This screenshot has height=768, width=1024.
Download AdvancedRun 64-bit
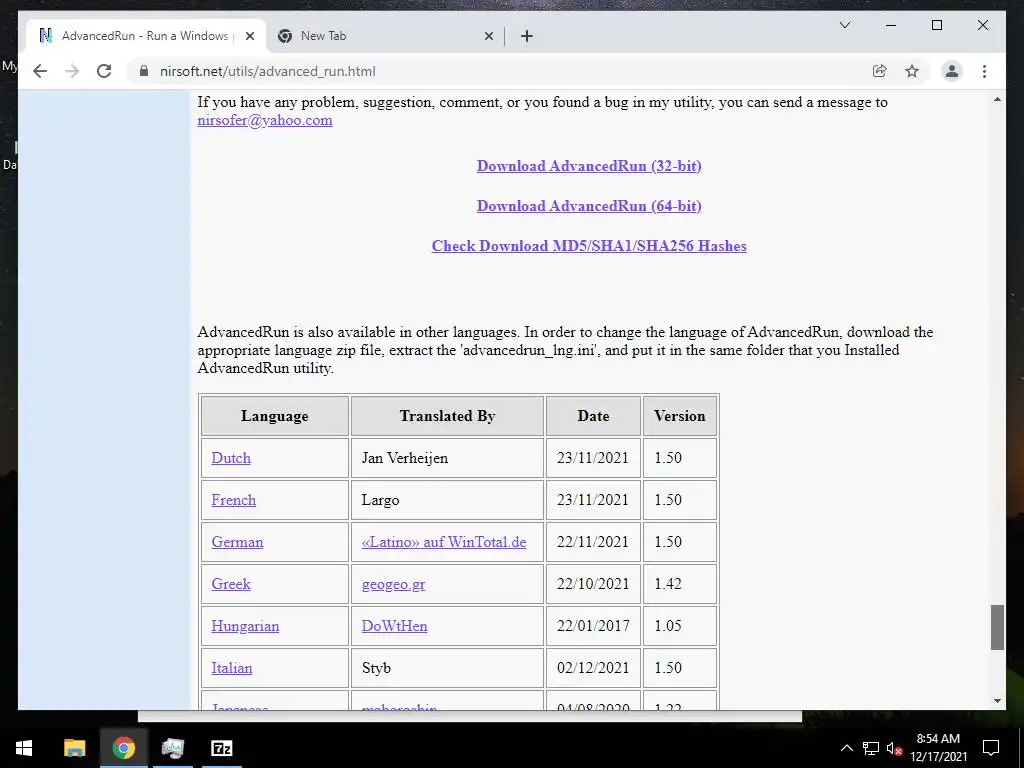(589, 206)
